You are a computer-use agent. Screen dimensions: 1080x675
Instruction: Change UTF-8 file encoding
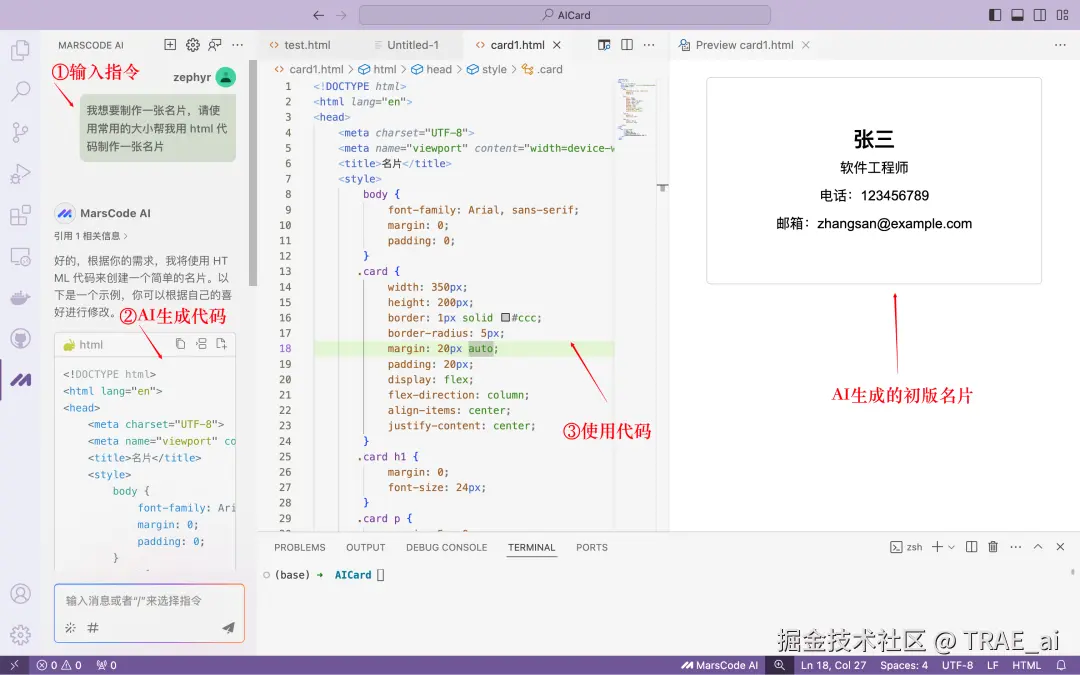coord(957,665)
